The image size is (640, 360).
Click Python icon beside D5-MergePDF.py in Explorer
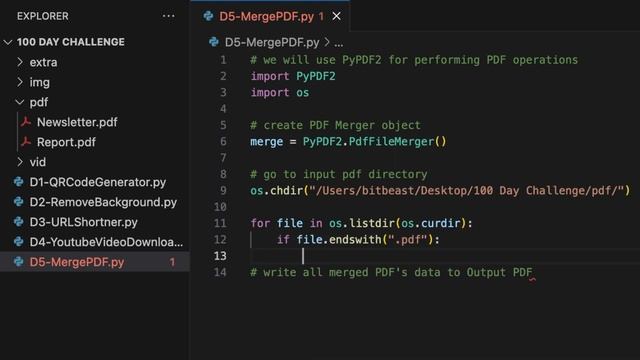tap(19, 262)
